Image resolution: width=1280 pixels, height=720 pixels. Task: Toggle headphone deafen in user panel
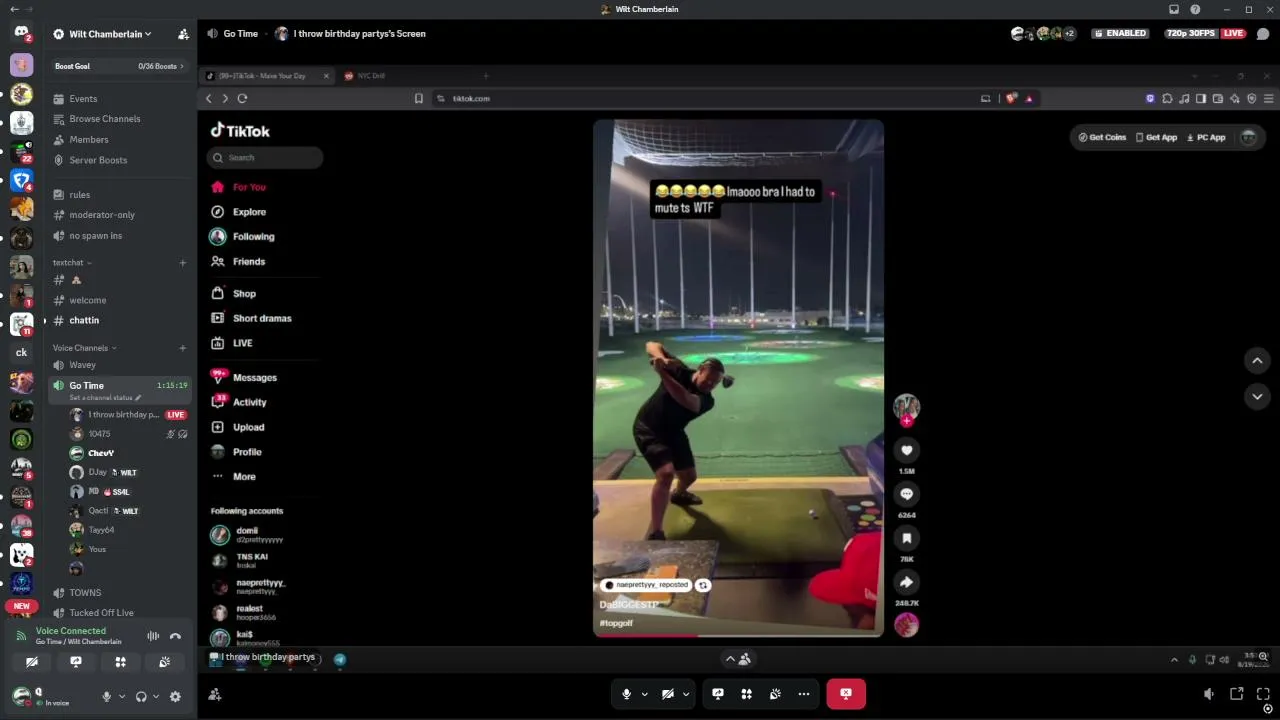[x=141, y=697]
